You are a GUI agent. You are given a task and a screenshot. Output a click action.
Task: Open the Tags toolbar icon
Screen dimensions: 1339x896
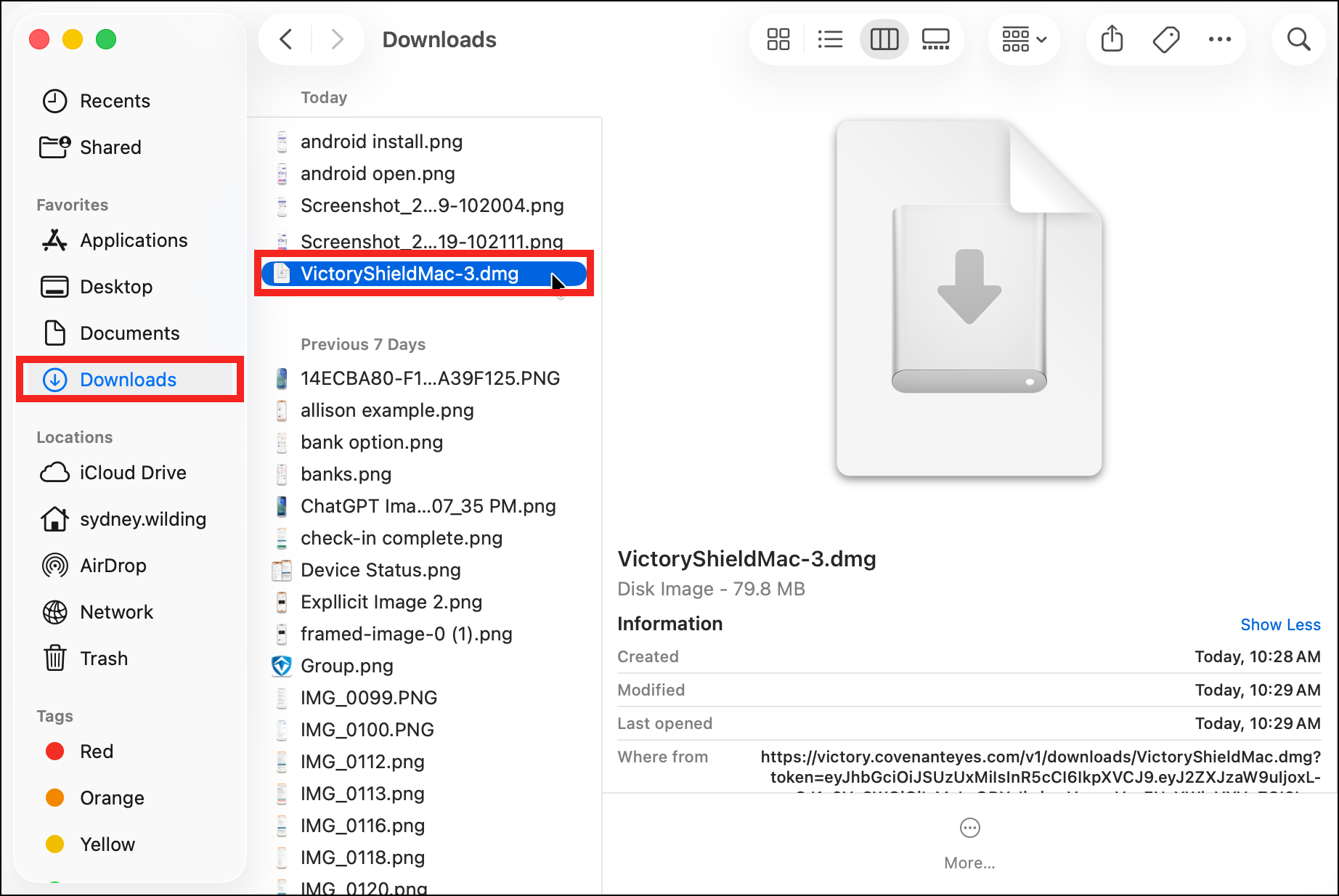tap(1166, 39)
